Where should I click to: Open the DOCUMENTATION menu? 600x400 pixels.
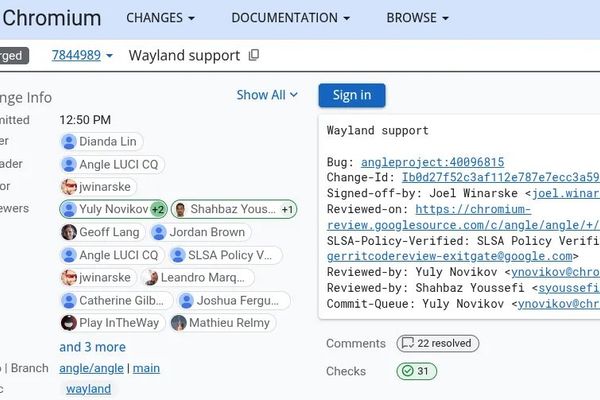[290, 18]
